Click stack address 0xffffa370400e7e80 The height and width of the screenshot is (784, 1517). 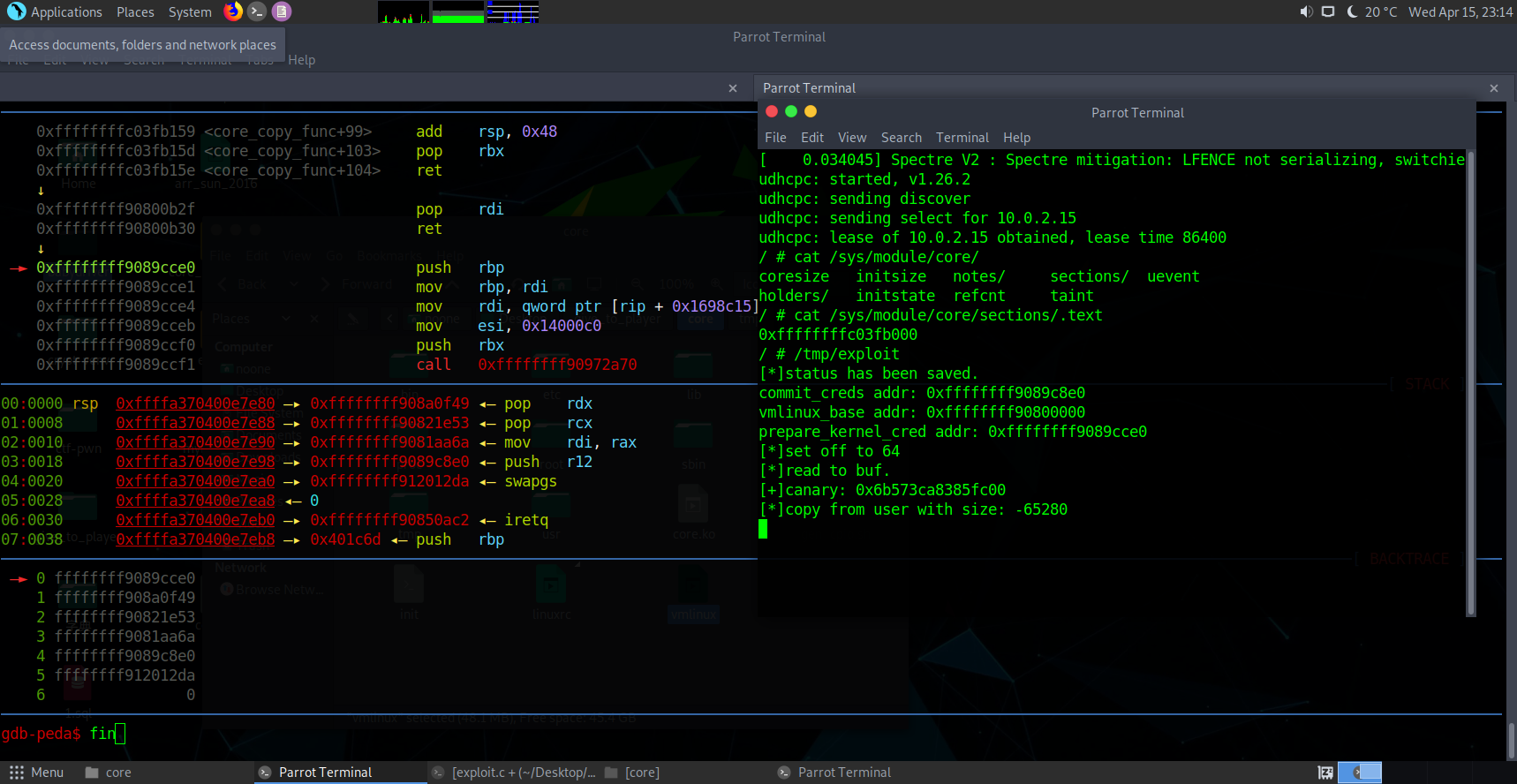click(x=195, y=403)
